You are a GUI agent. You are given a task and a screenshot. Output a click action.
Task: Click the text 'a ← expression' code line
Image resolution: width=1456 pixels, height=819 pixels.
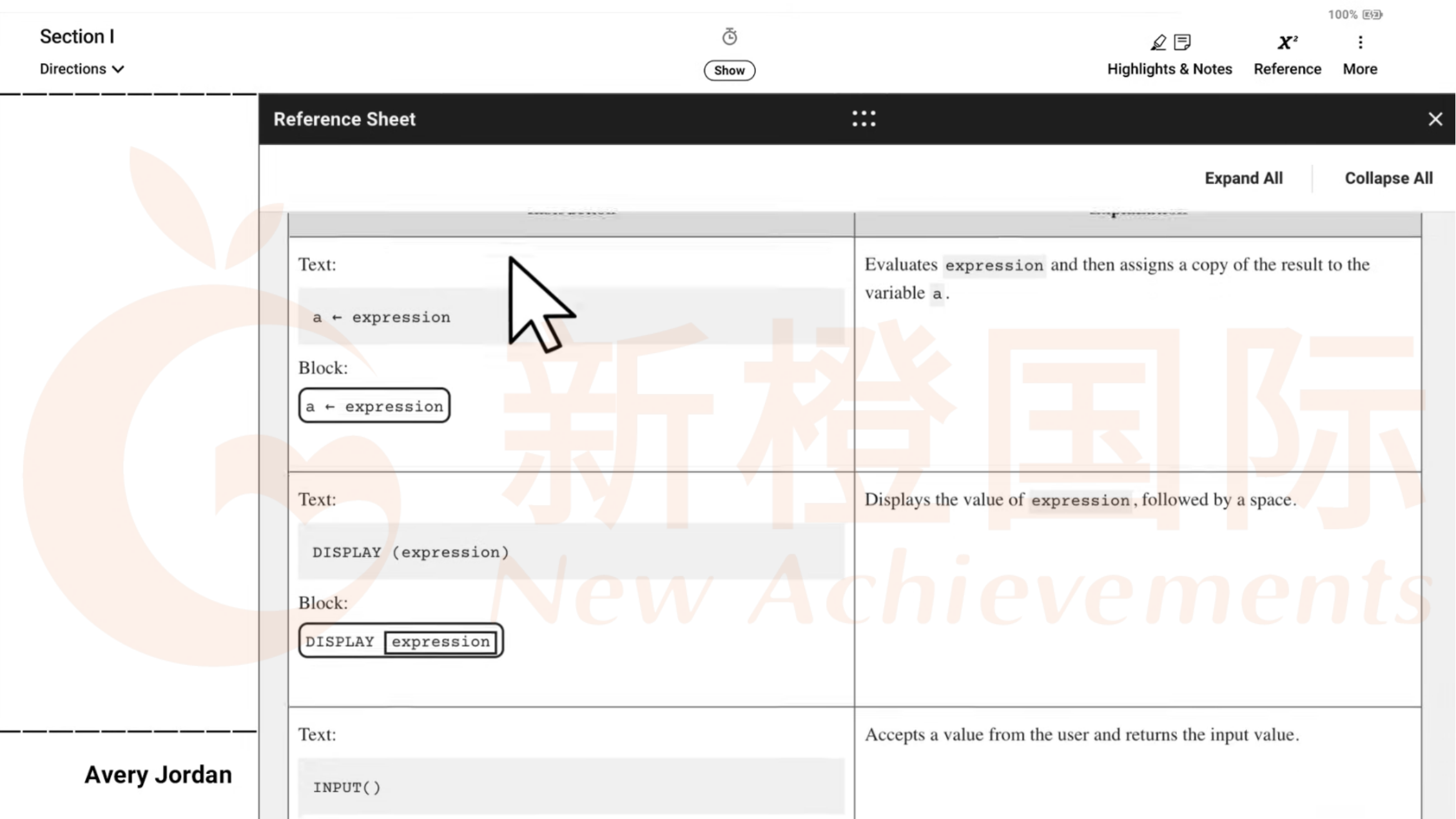pyautogui.click(x=571, y=316)
